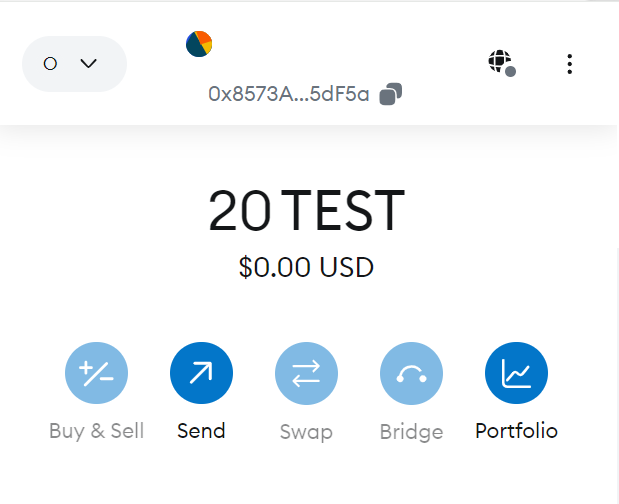Click the Bridge arc icon
Viewport: 619px width, 504px height.
pyautogui.click(x=411, y=373)
